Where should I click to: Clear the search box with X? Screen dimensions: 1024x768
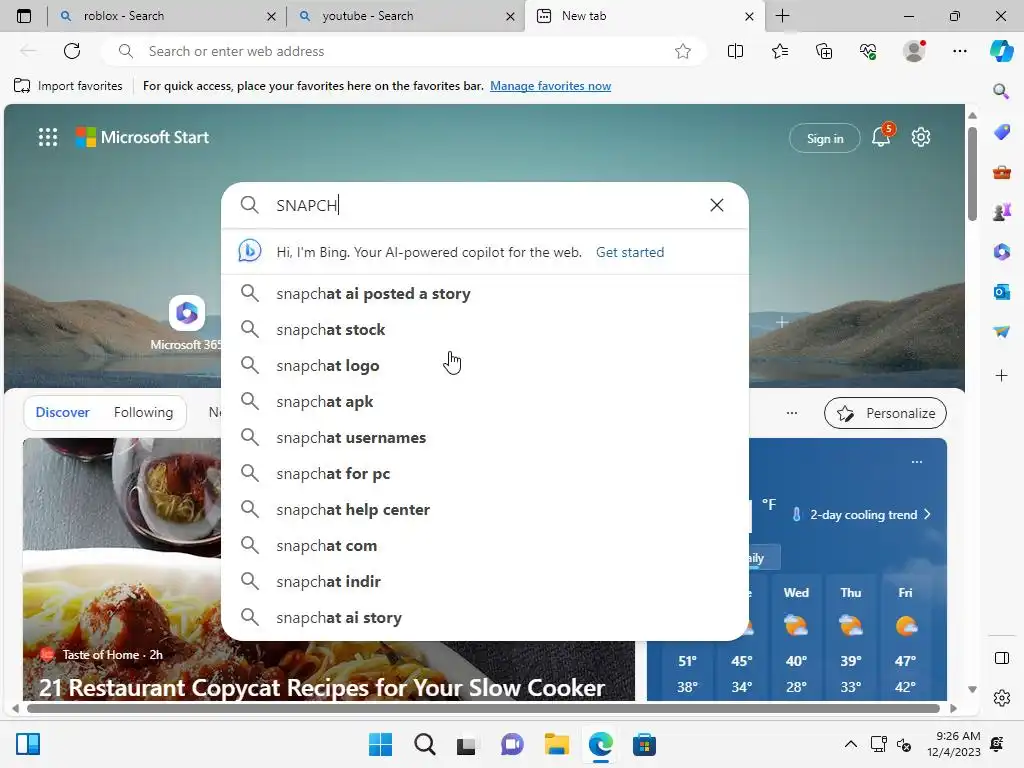[x=716, y=205]
